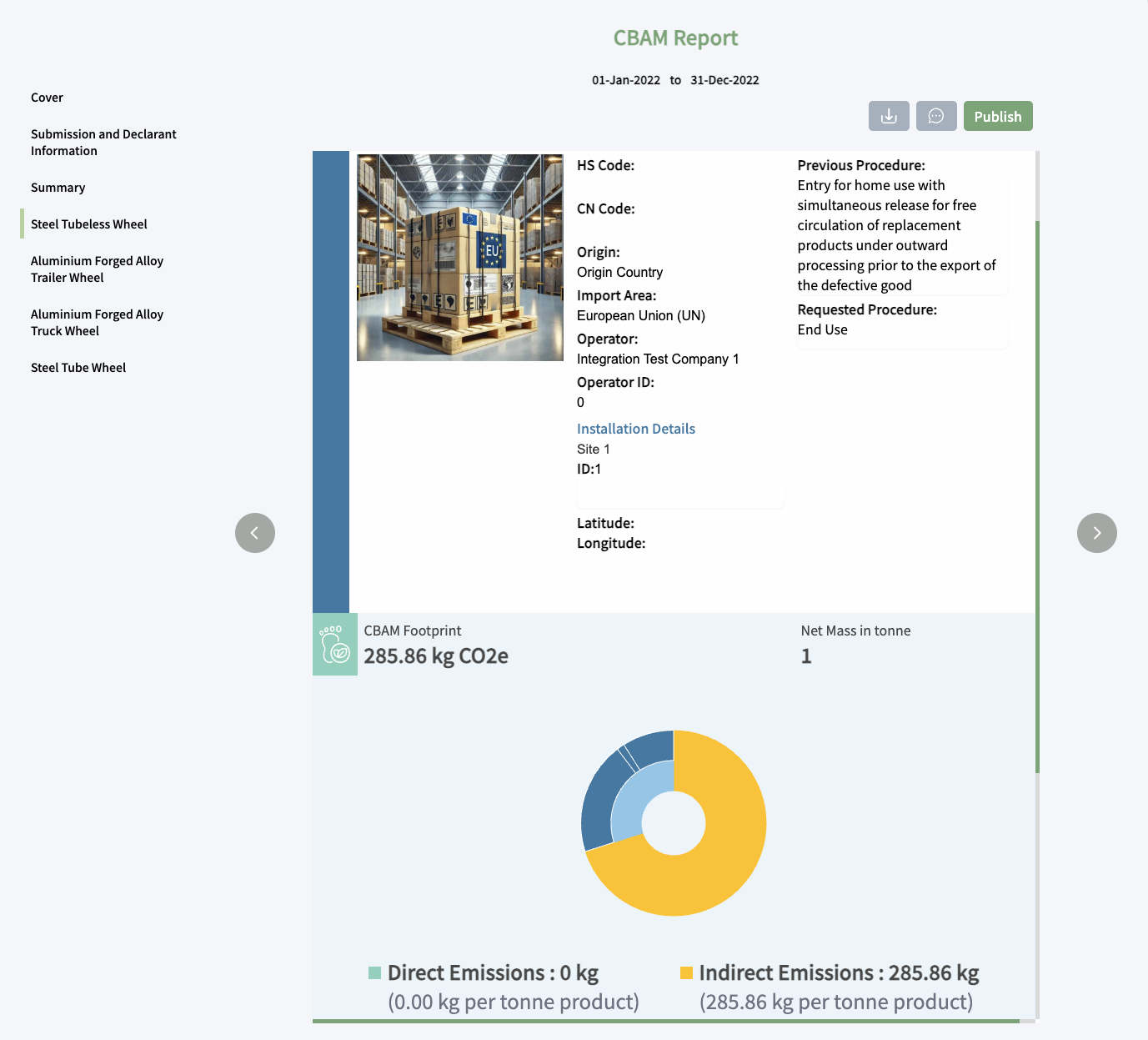Click the Origin Country value

click(x=620, y=272)
